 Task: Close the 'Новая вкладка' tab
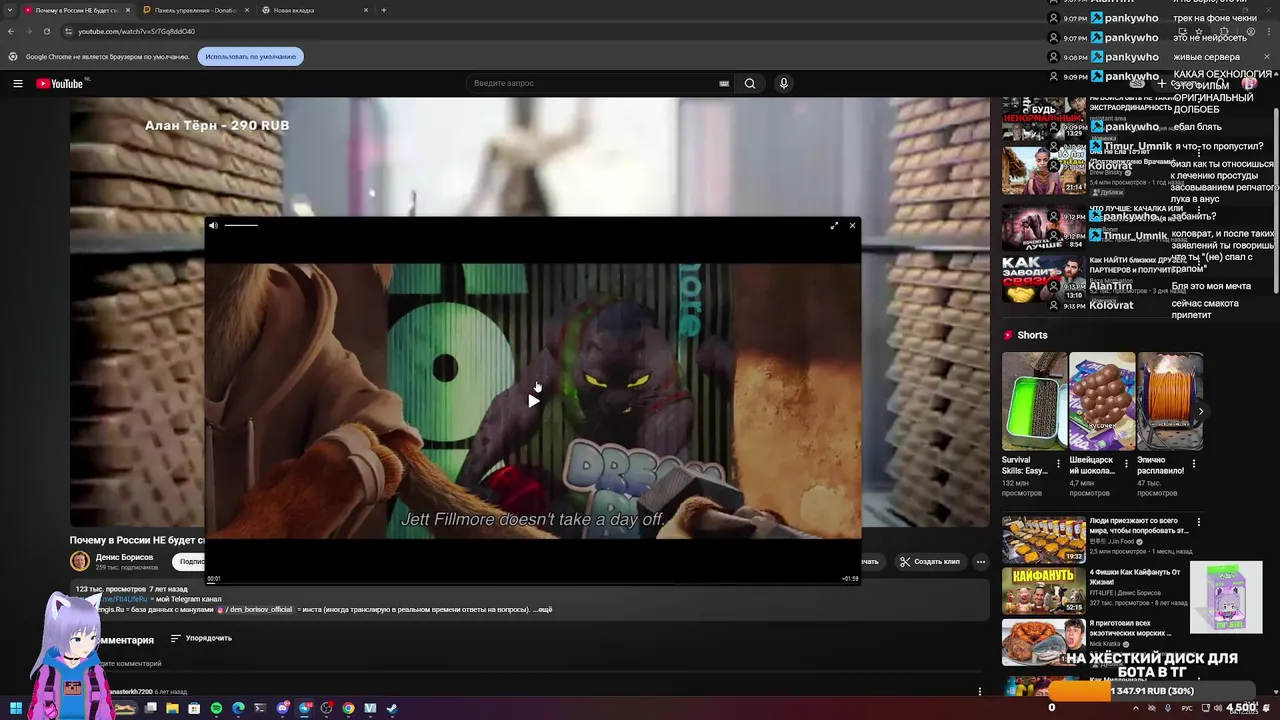[366, 10]
